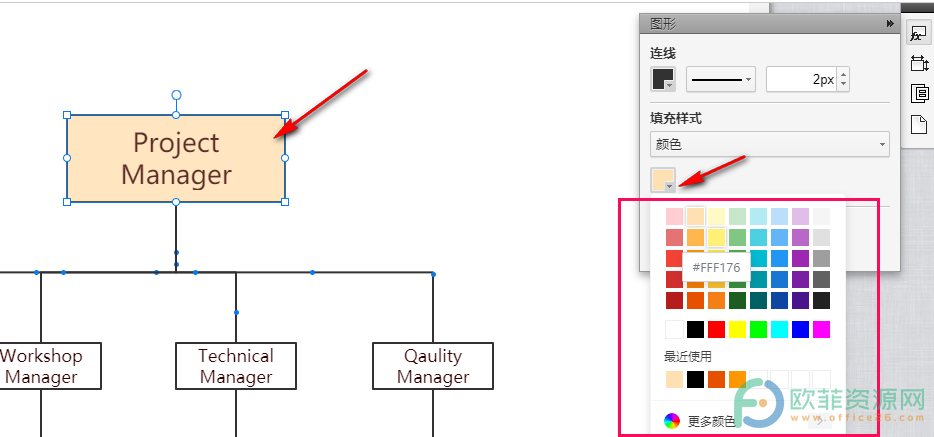Pick lime green swatch in standard colors row
This screenshot has width=934, height=437.
coord(758,329)
